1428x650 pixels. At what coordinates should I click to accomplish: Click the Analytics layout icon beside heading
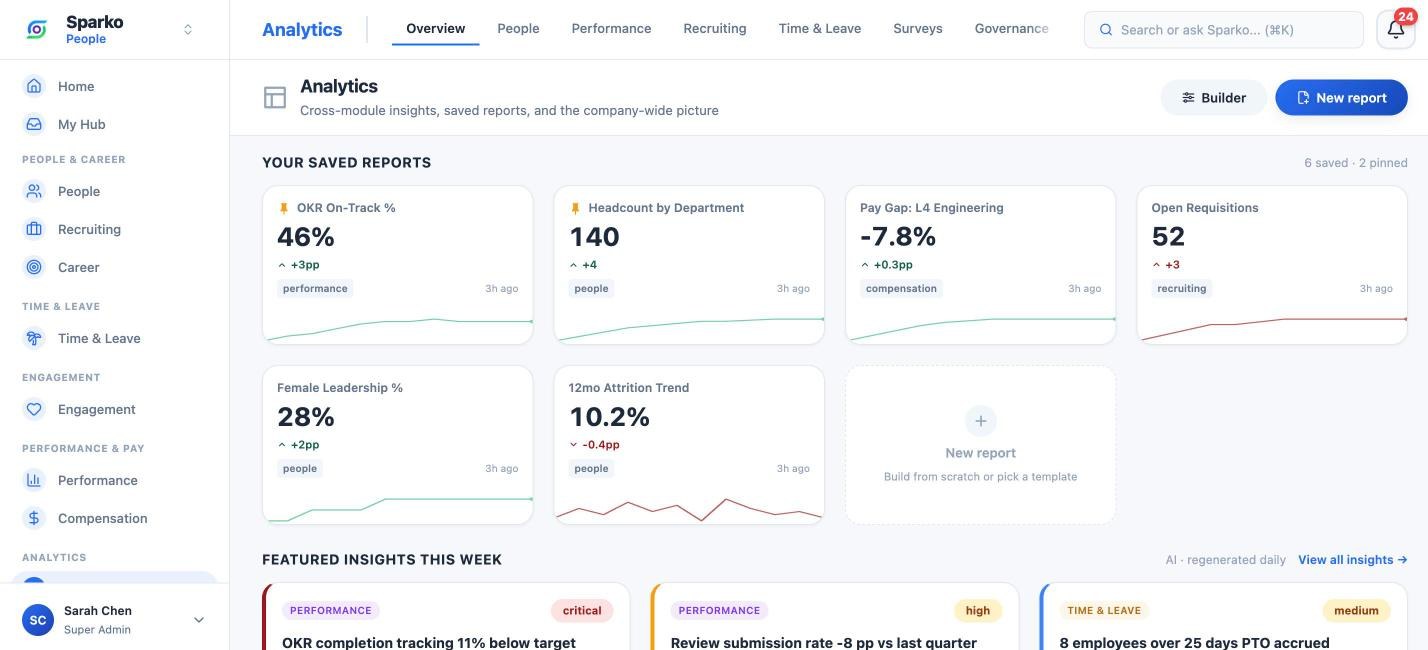pyautogui.click(x=275, y=97)
